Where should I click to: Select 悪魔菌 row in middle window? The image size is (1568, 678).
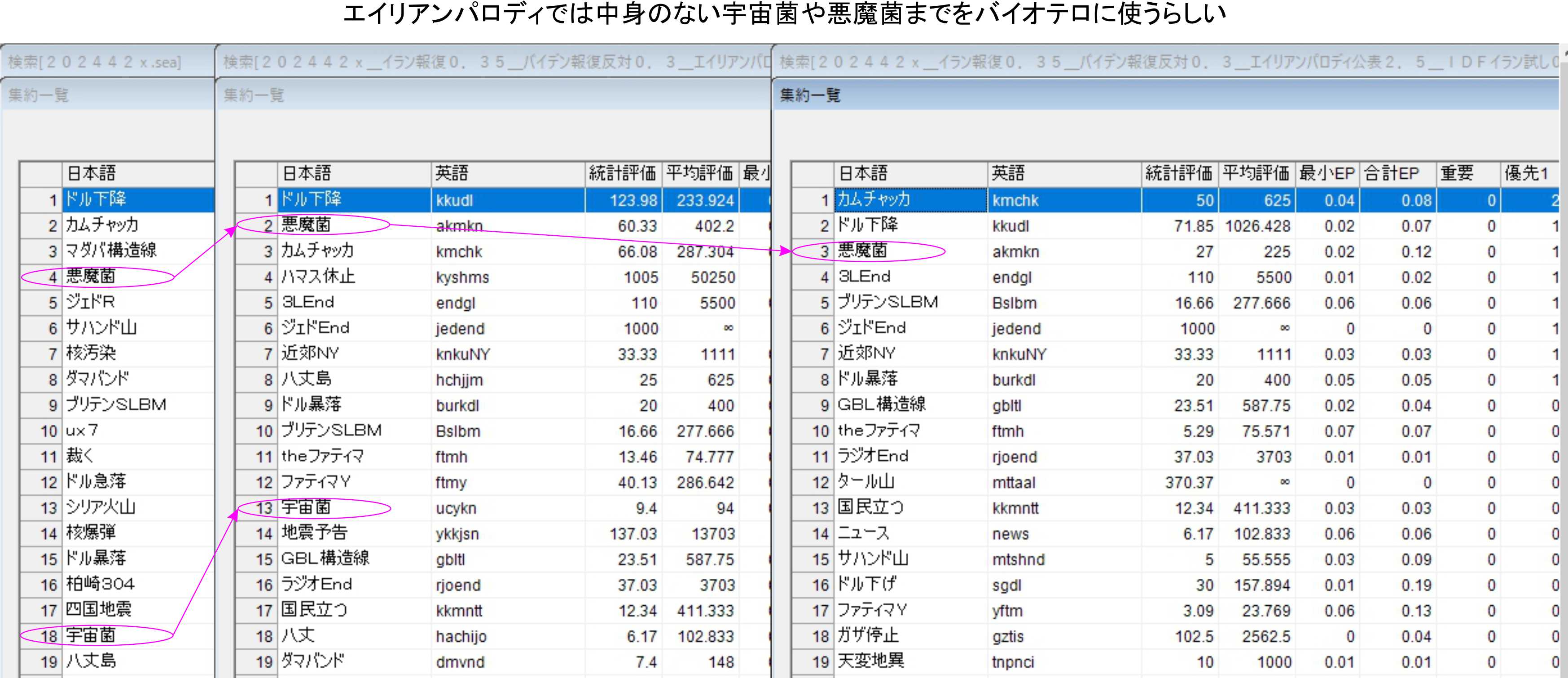pos(503,226)
